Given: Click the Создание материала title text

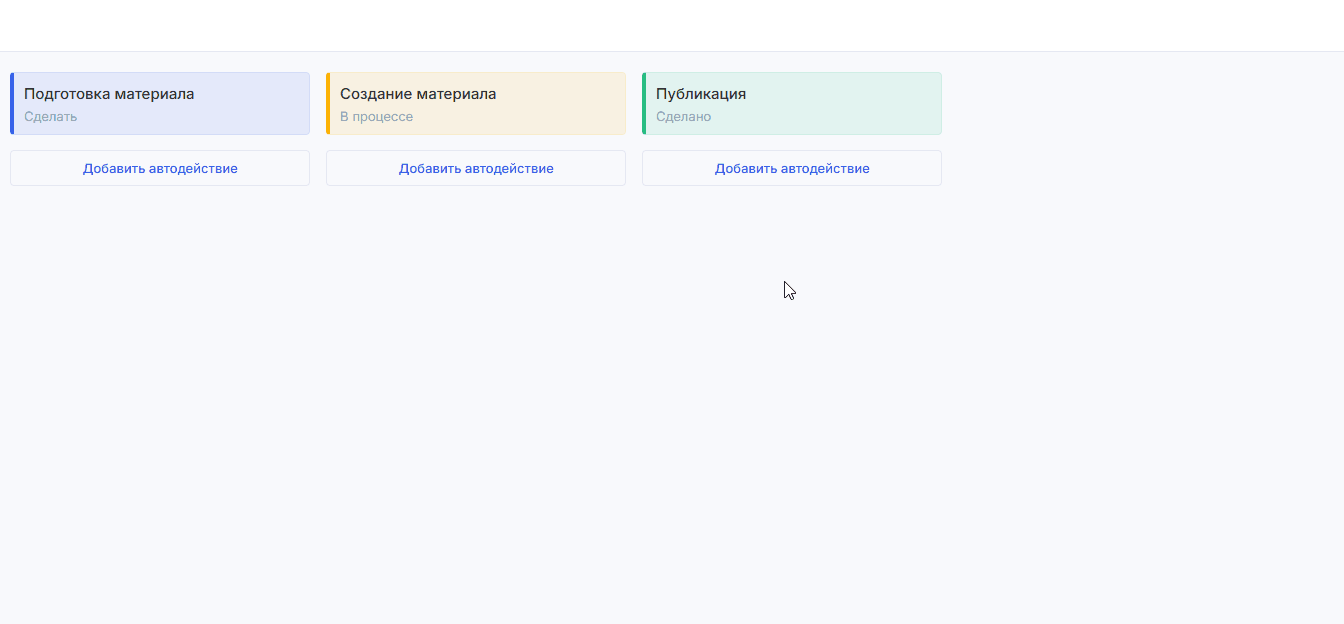Looking at the screenshot, I should point(418,94).
